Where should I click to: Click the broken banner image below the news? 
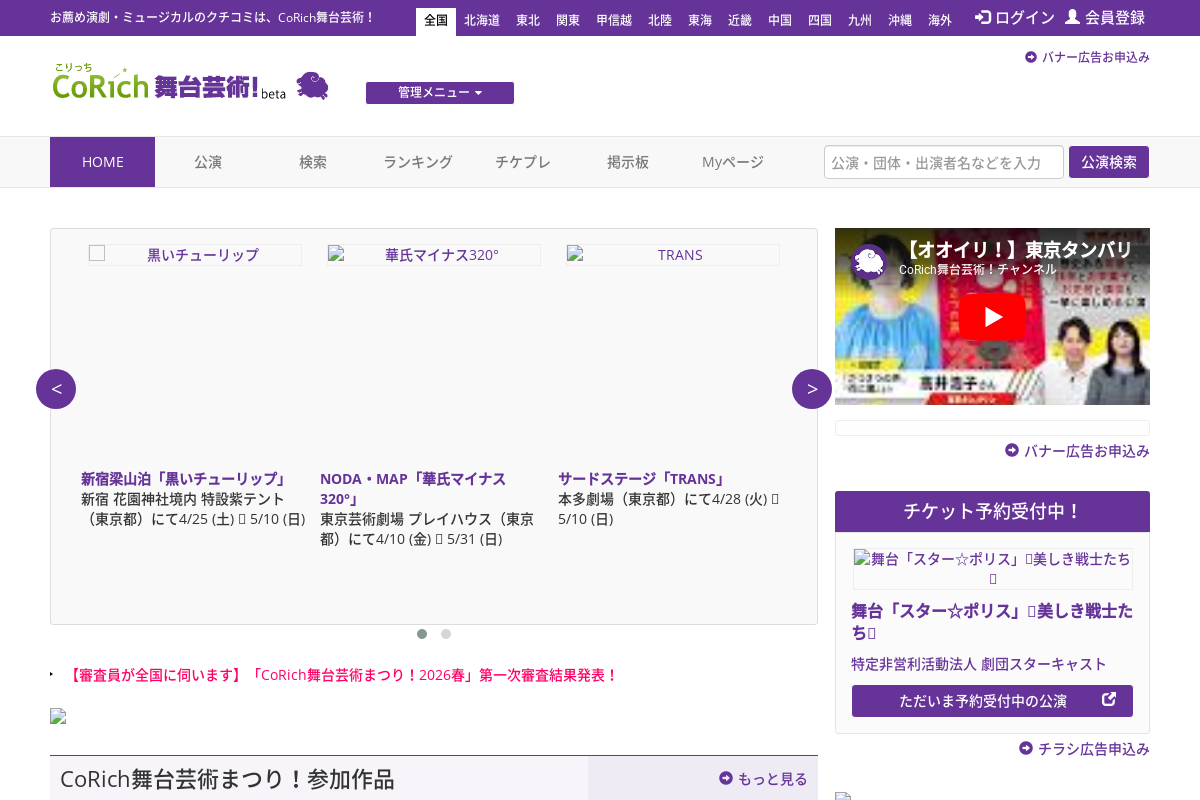tap(58, 716)
